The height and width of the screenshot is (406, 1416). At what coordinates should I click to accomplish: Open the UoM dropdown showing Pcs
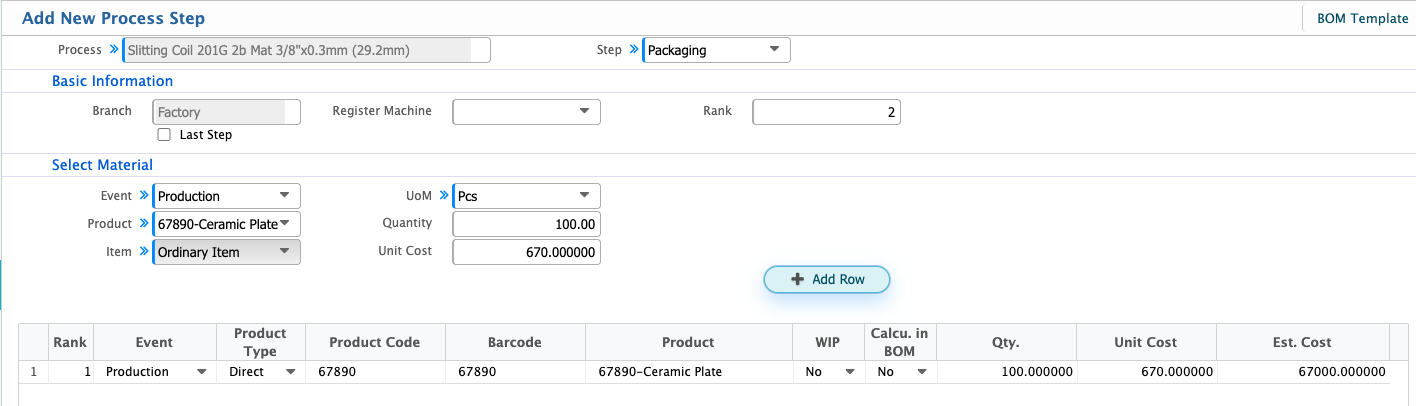[527, 196]
